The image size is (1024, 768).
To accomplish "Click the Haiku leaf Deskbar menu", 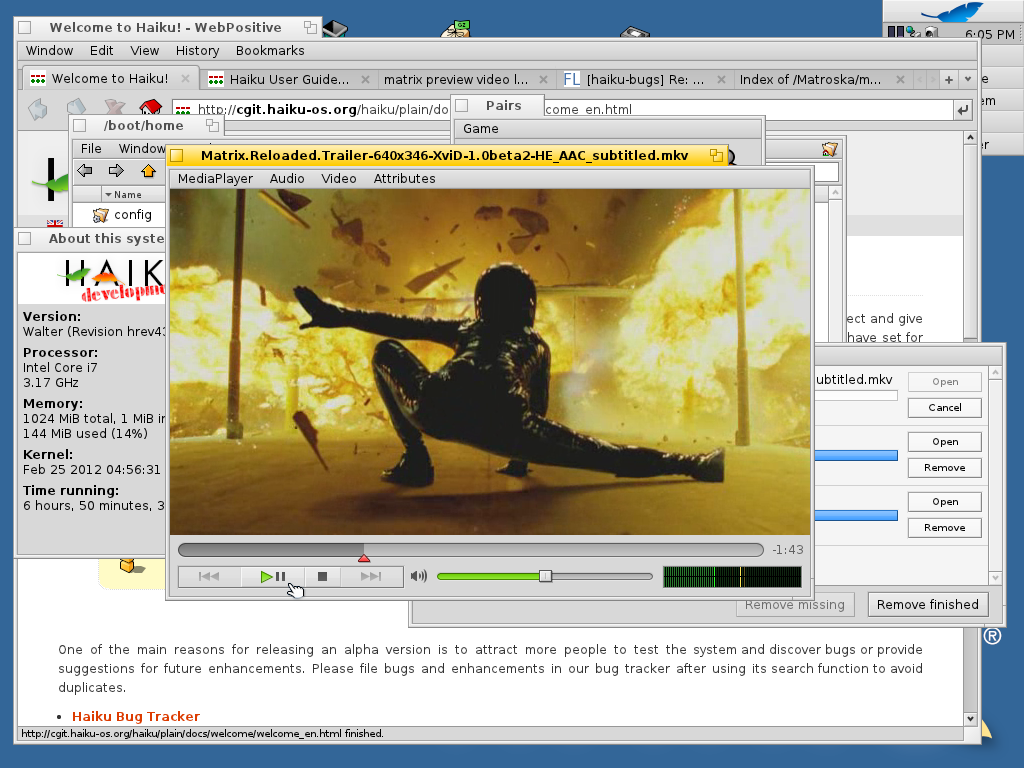I will coord(952,12).
